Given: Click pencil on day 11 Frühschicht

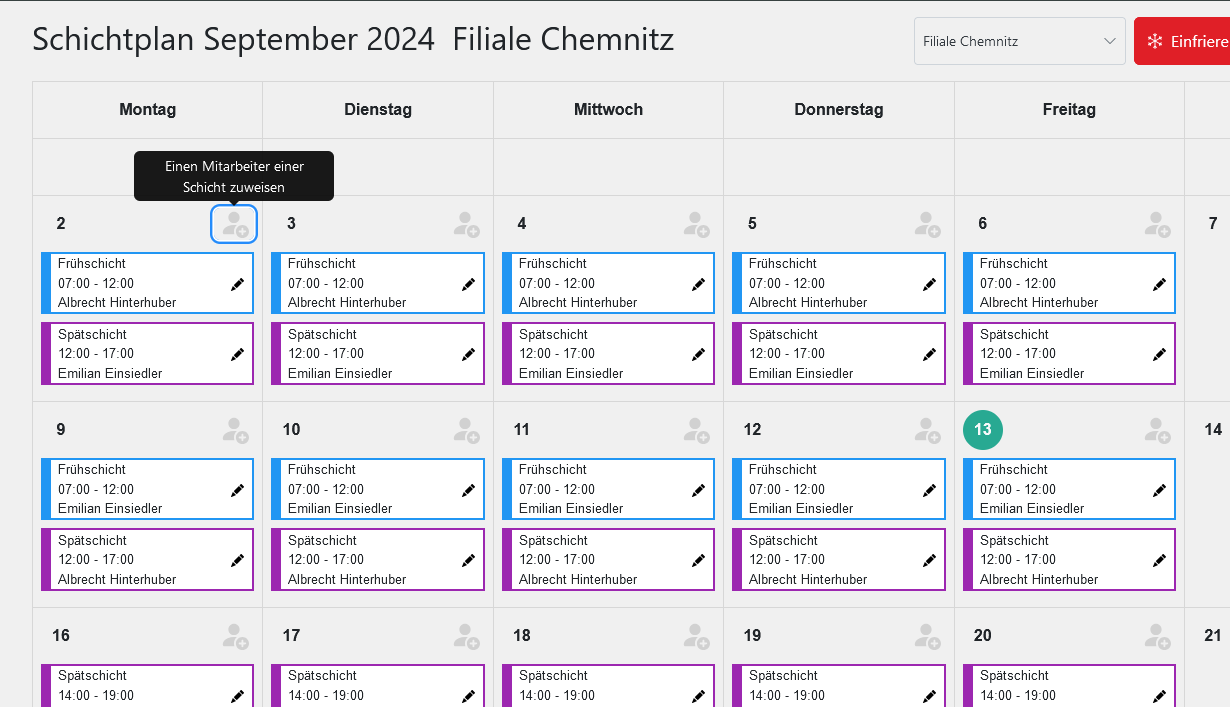Looking at the screenshot, I should tap(698, 490).
